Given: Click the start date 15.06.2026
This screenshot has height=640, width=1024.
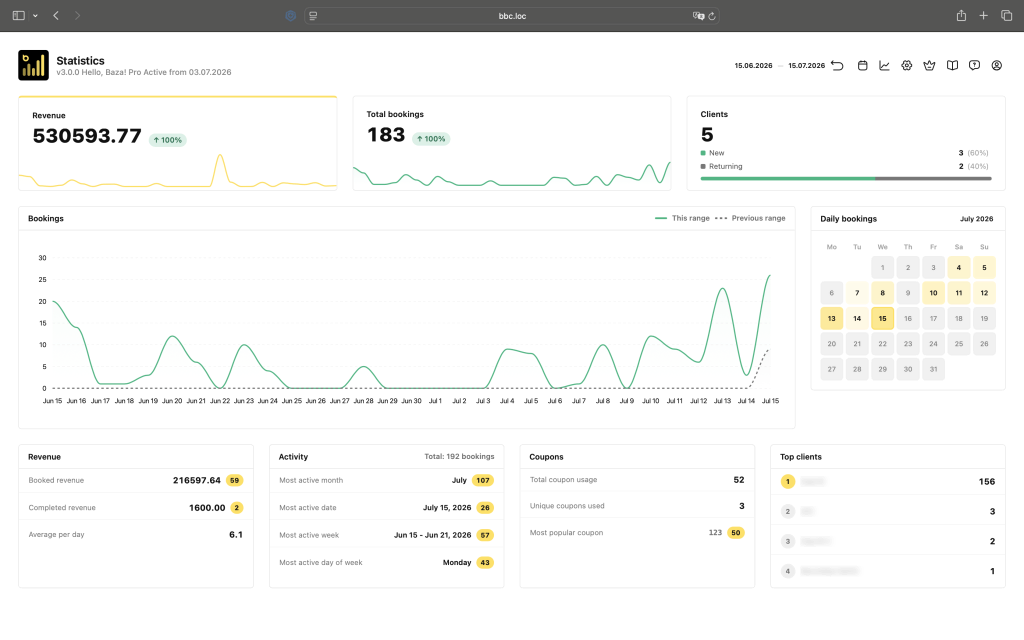Looking at the screenshot, I should [754, 65].
